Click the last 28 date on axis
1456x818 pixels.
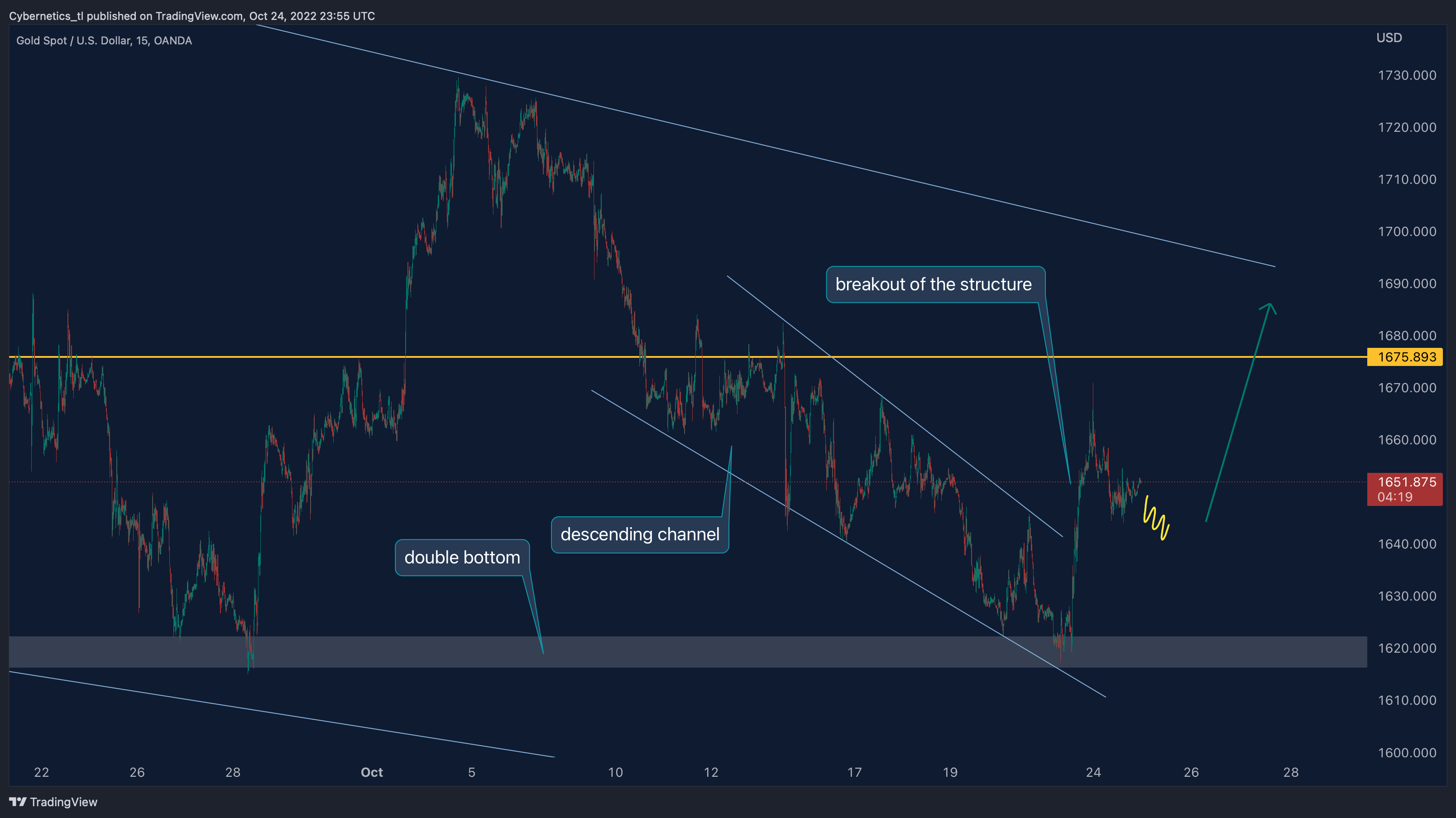point(1291,772)
